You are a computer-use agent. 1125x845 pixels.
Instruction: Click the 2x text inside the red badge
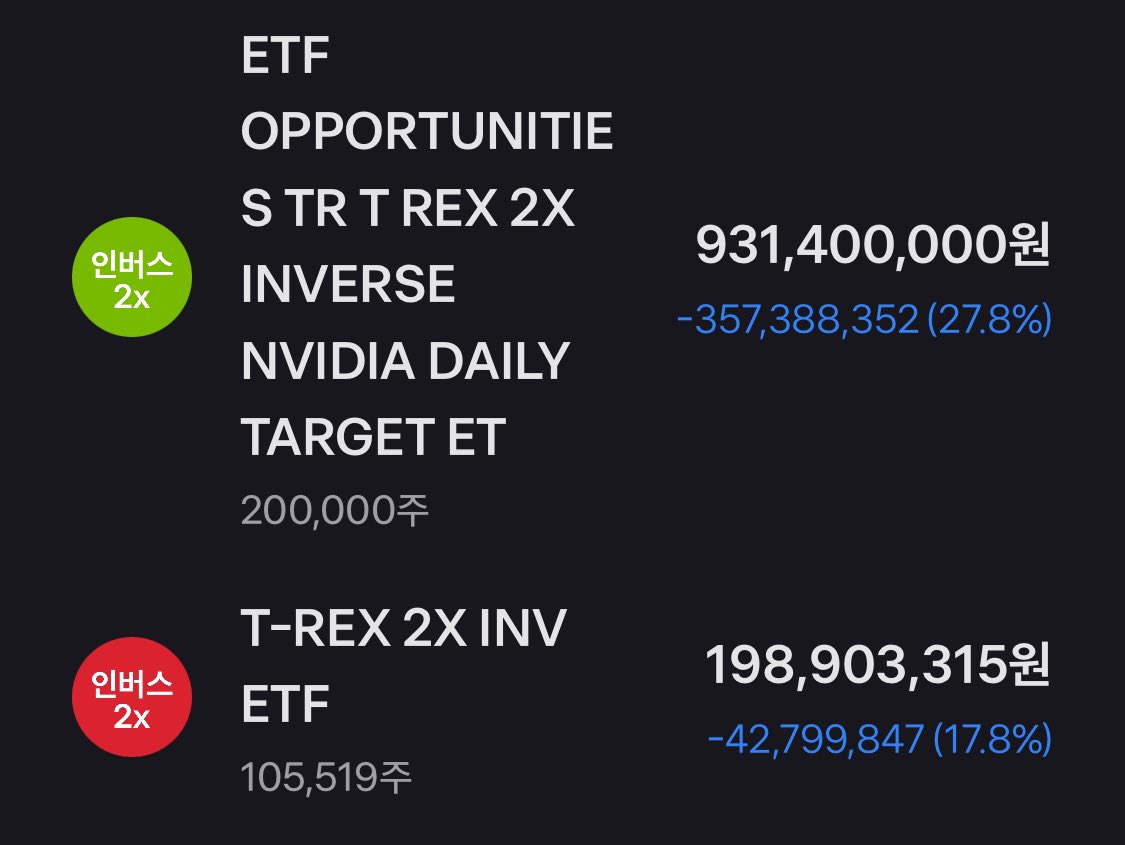pyautogui.click(x=132, y=715)
